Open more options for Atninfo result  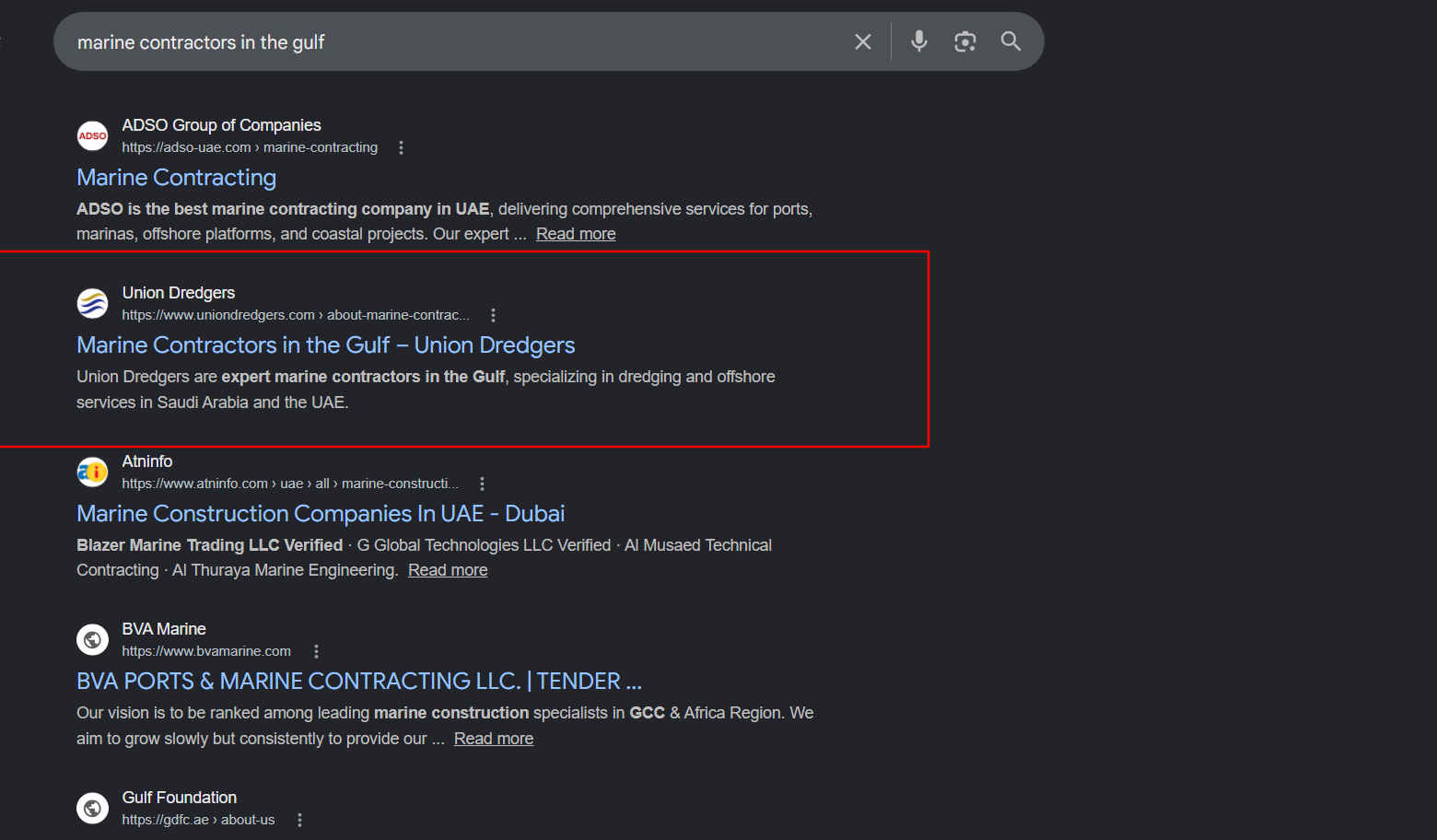pyautogui.click(x=482, y=484)
